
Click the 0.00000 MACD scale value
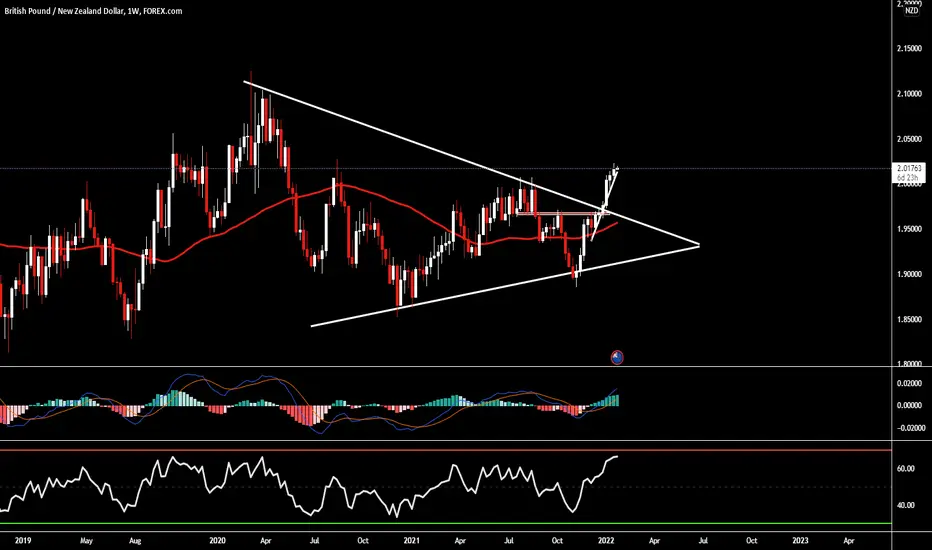(x=909, y=406)
